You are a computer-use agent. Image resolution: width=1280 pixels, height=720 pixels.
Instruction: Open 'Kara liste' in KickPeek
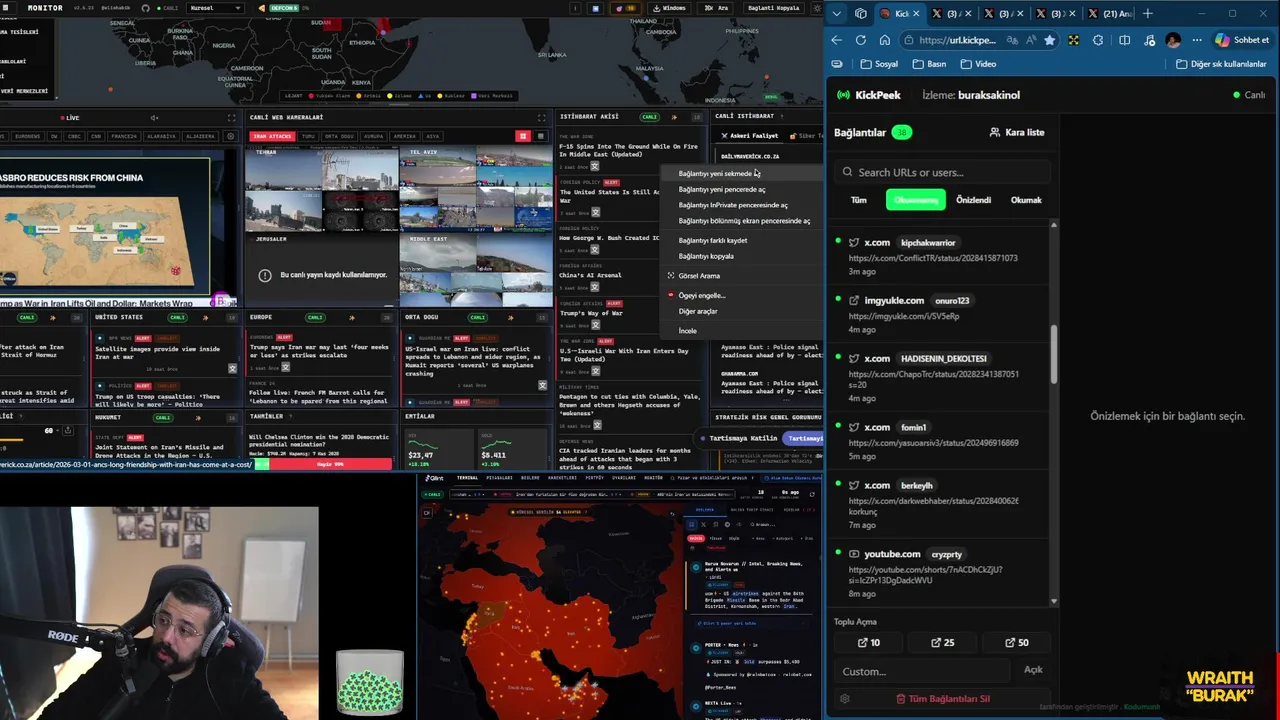1016,132
